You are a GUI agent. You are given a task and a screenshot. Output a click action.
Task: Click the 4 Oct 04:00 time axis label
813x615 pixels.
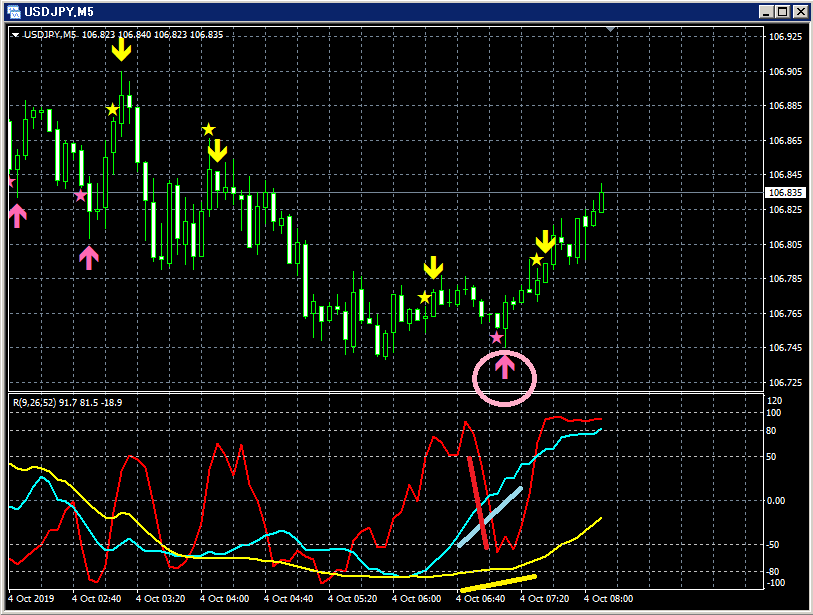pos(225,599)
